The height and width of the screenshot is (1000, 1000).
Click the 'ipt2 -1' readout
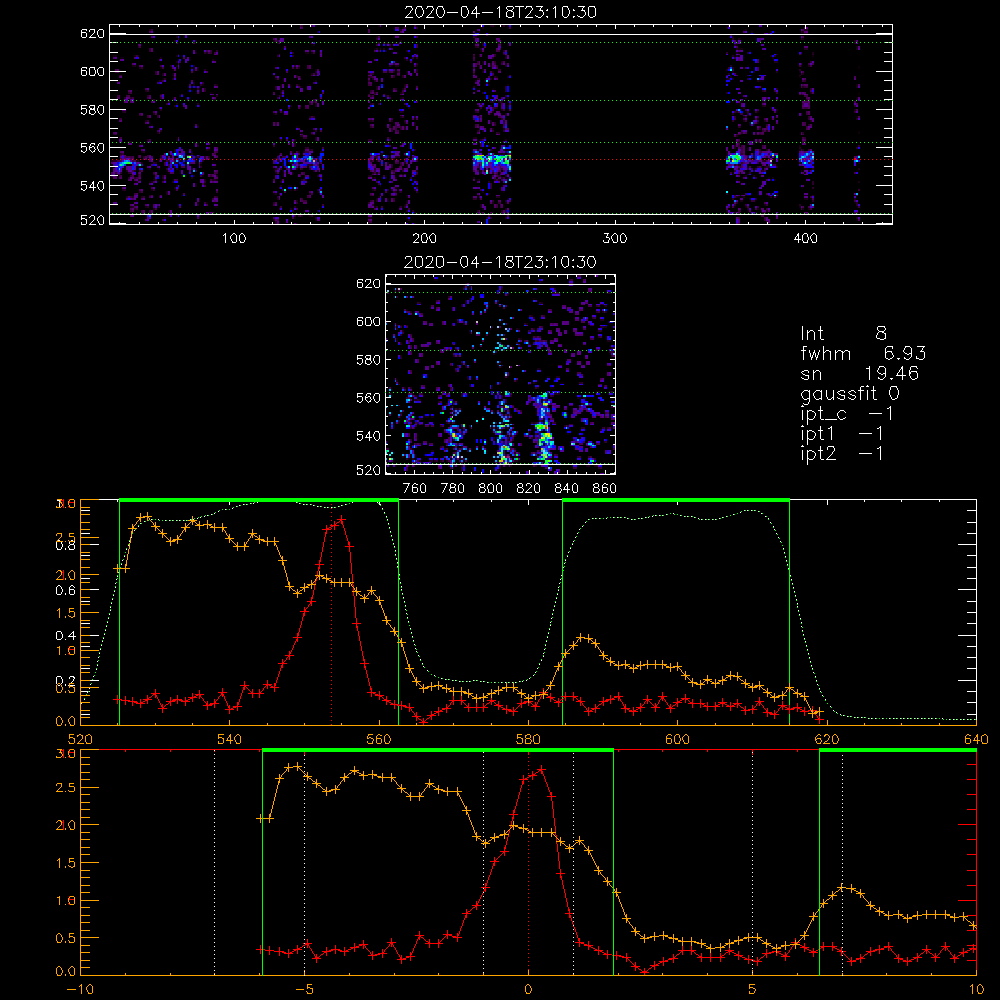[842, 453]
